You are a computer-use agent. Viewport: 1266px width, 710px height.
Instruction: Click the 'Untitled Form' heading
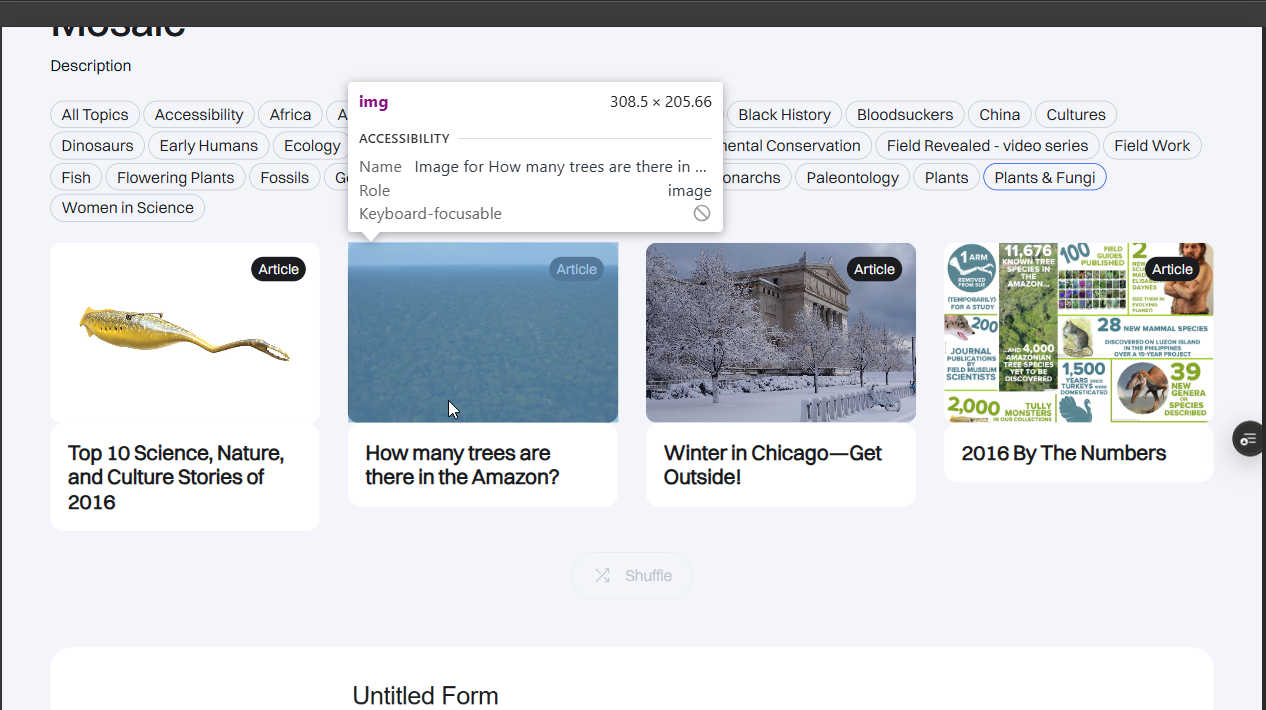click(x=425, y=696)
